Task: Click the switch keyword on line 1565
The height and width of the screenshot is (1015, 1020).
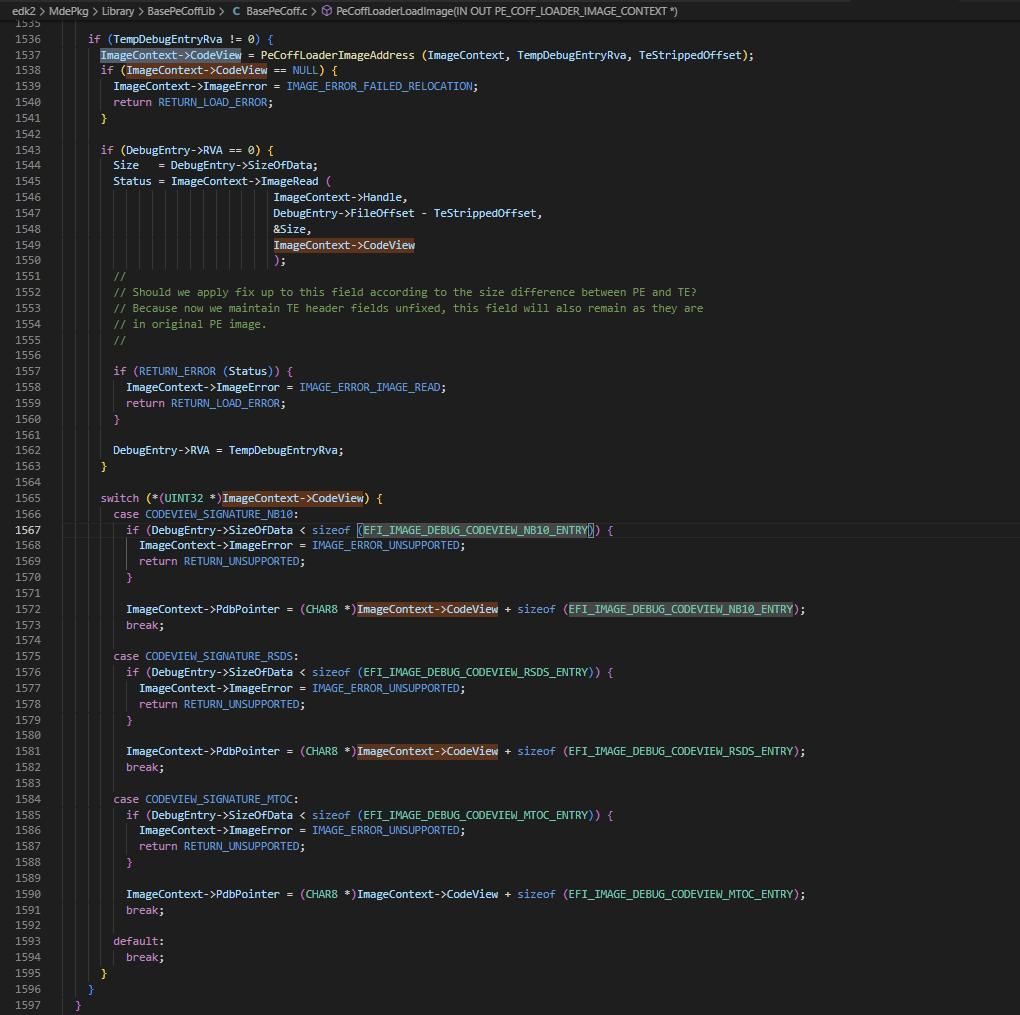Action: pyautogui.click(x=119, y=498)
